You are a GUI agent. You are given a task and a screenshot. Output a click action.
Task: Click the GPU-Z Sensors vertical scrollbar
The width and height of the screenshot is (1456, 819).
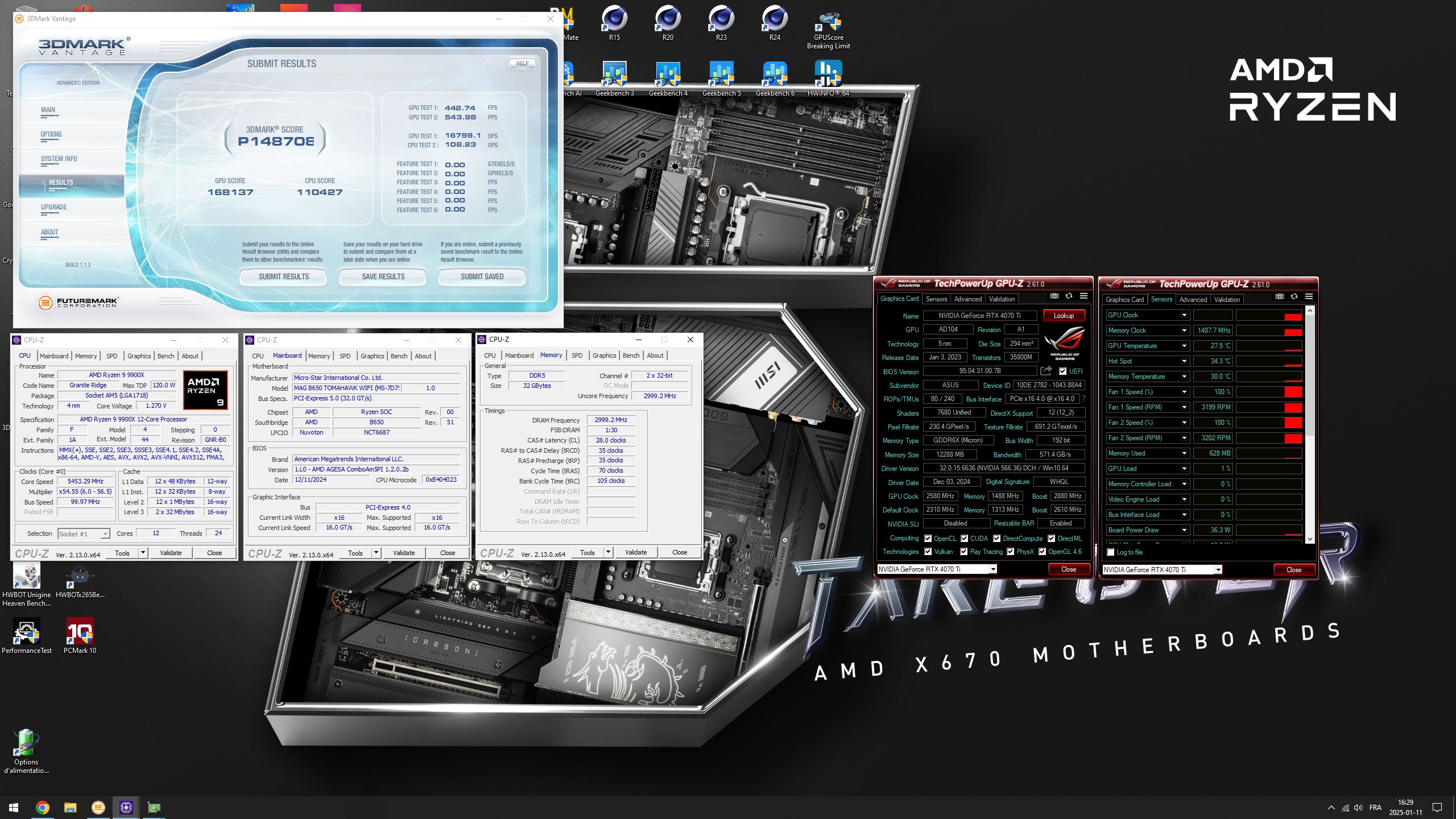coord(1310,425)
